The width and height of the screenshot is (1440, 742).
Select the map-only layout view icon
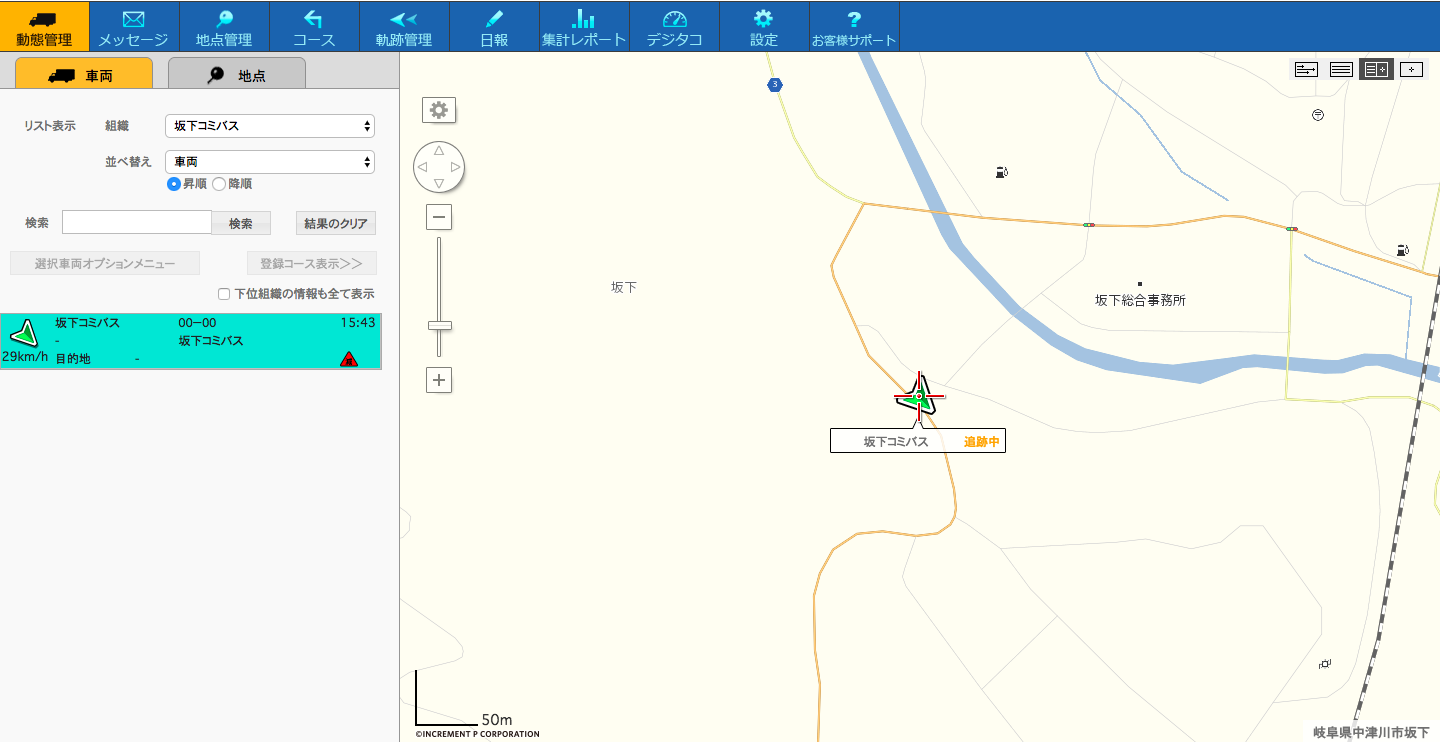point(1411,69)
